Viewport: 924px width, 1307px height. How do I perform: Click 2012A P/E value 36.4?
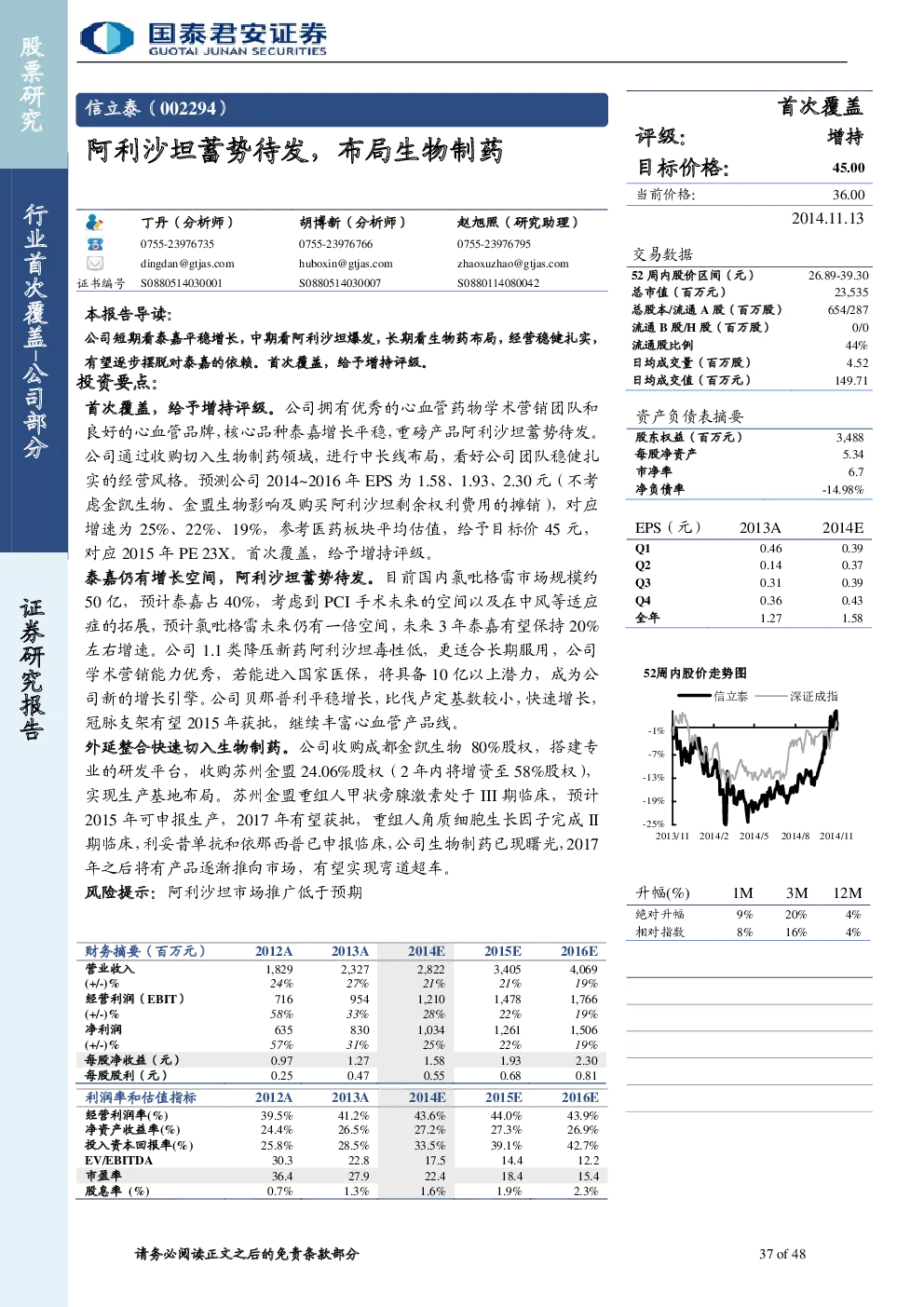click(281, 1176)
